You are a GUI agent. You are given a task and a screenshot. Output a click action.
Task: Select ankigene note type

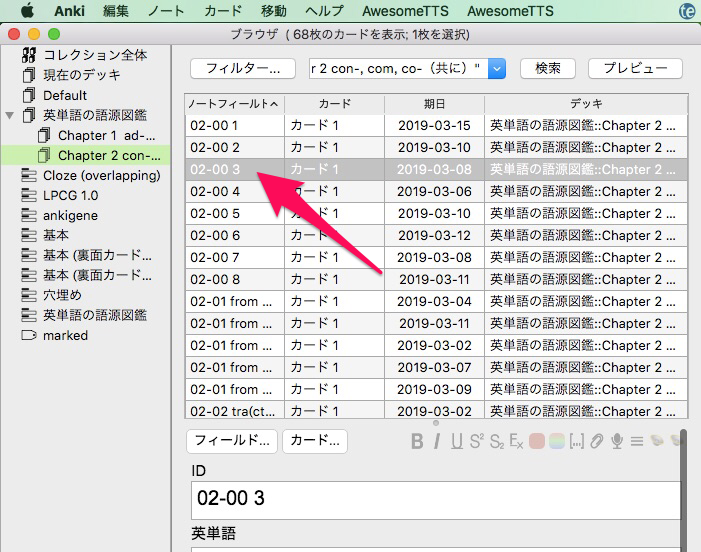(60, 215)
